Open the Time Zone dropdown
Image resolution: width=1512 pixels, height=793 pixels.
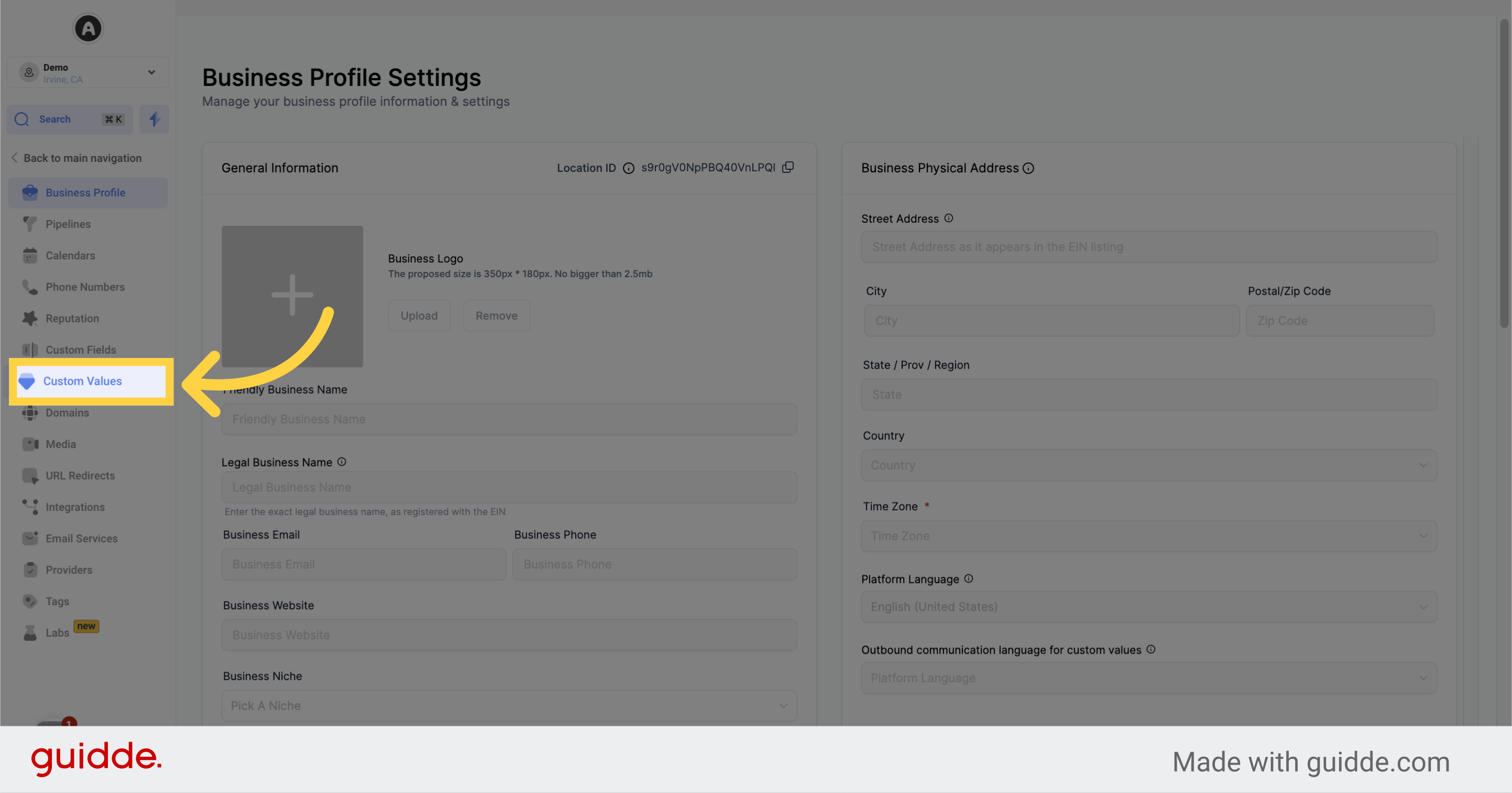click(x=1149, y=536)
